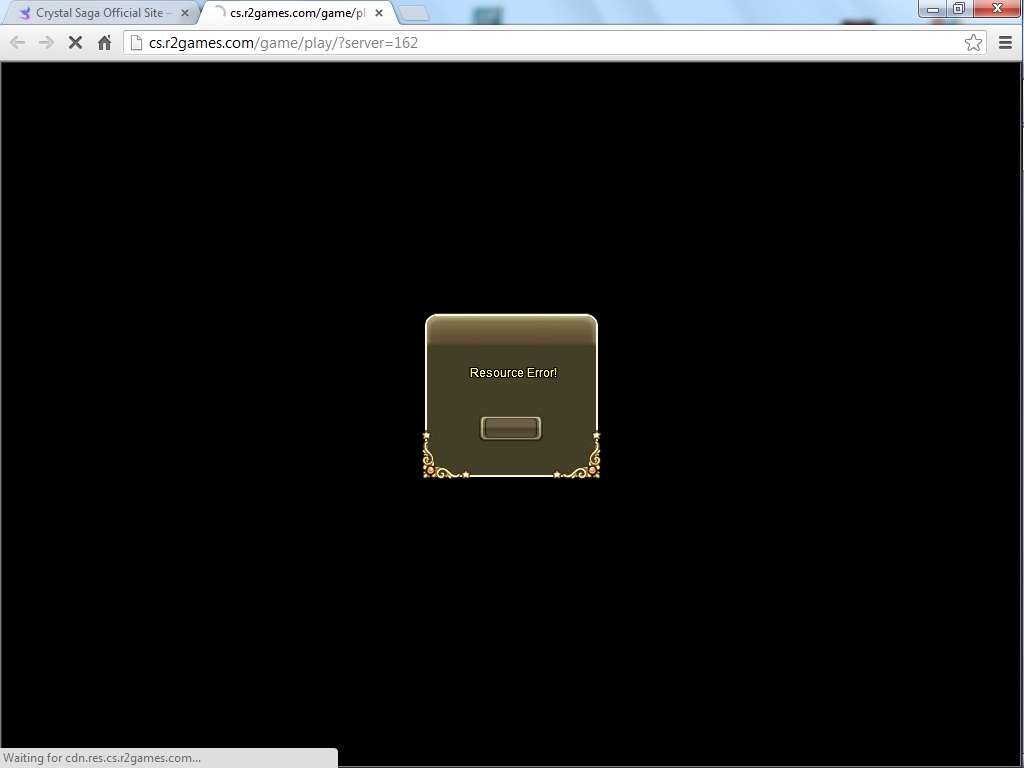Open a new browser tab

click(414, 13)
